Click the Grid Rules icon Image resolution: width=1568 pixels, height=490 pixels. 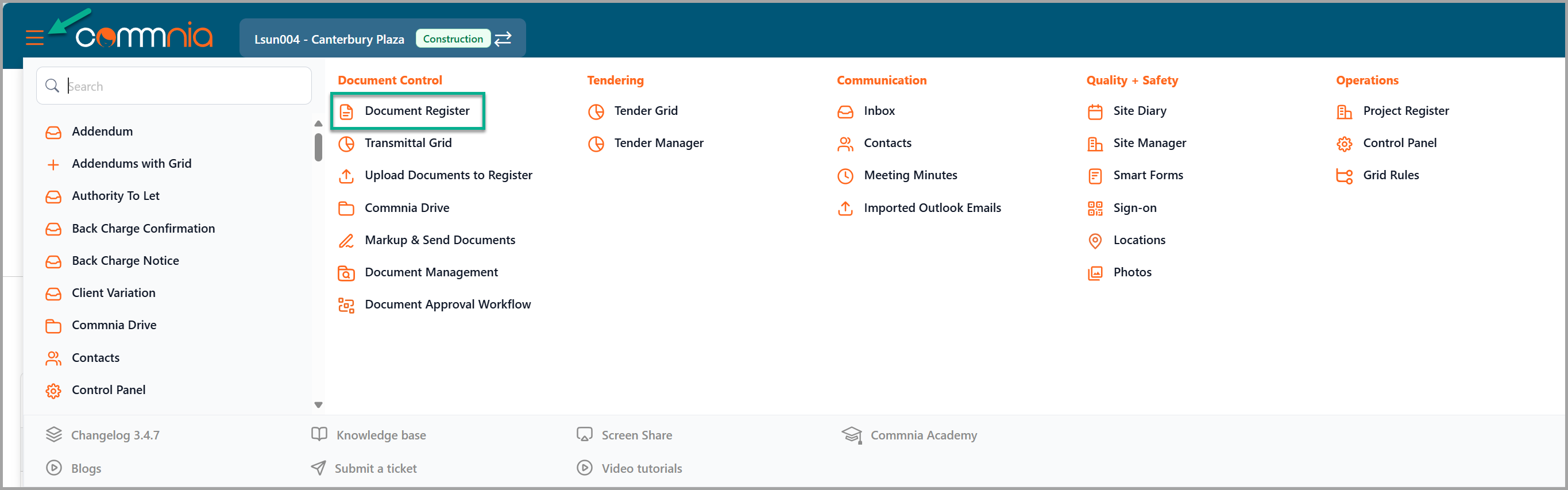(1345, 176)
